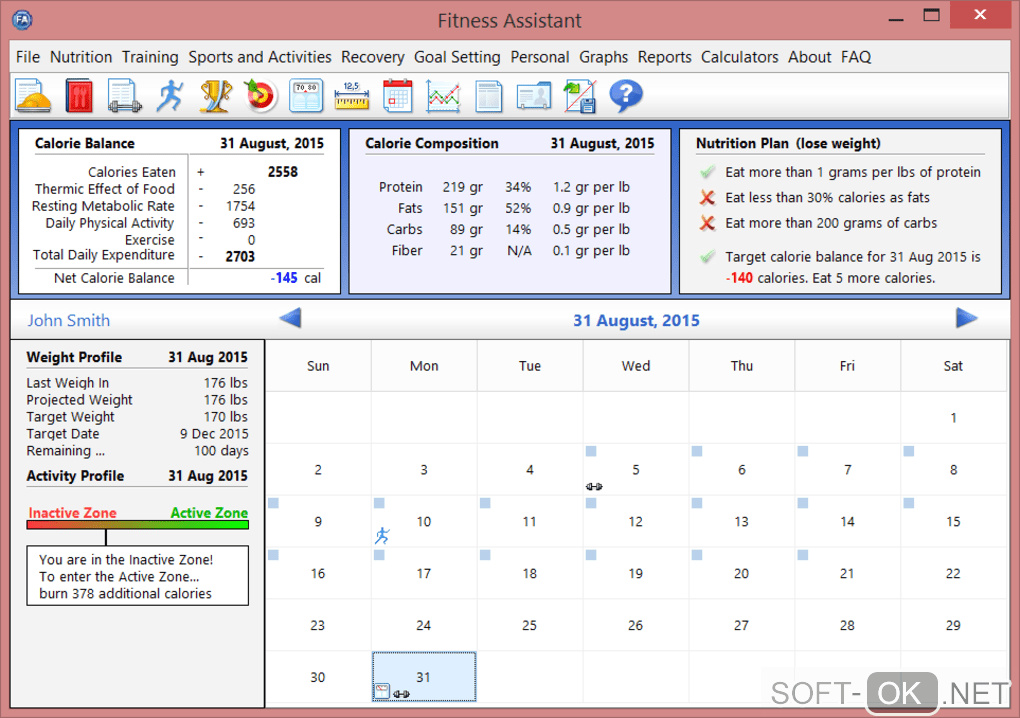The width and height of the screenshot is (1020, 718).
Task: Click the John Smith profile link
Action: [68, 321]
